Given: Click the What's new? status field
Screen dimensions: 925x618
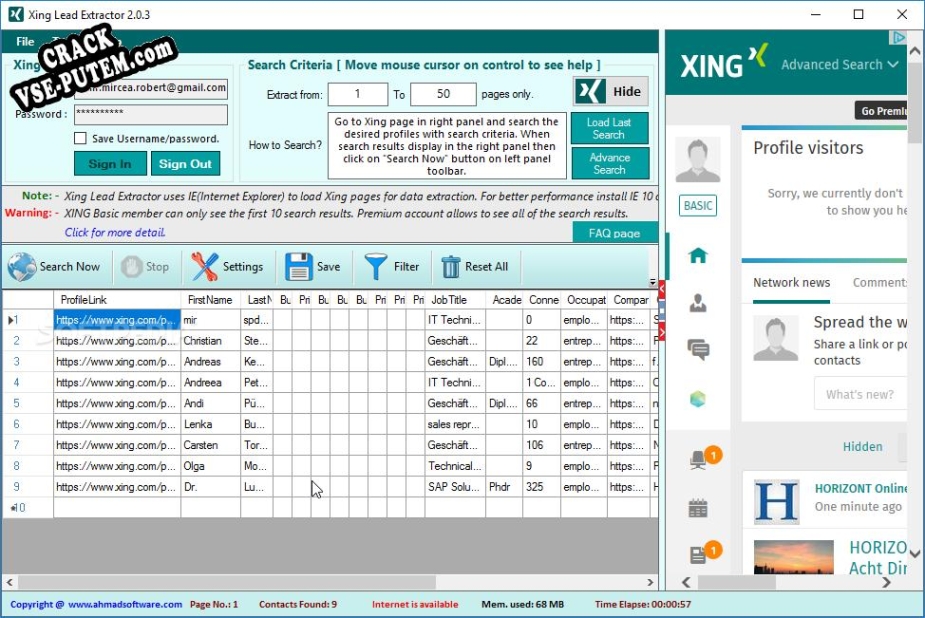Looking at the screenshot, I should [x=860, y=394].
